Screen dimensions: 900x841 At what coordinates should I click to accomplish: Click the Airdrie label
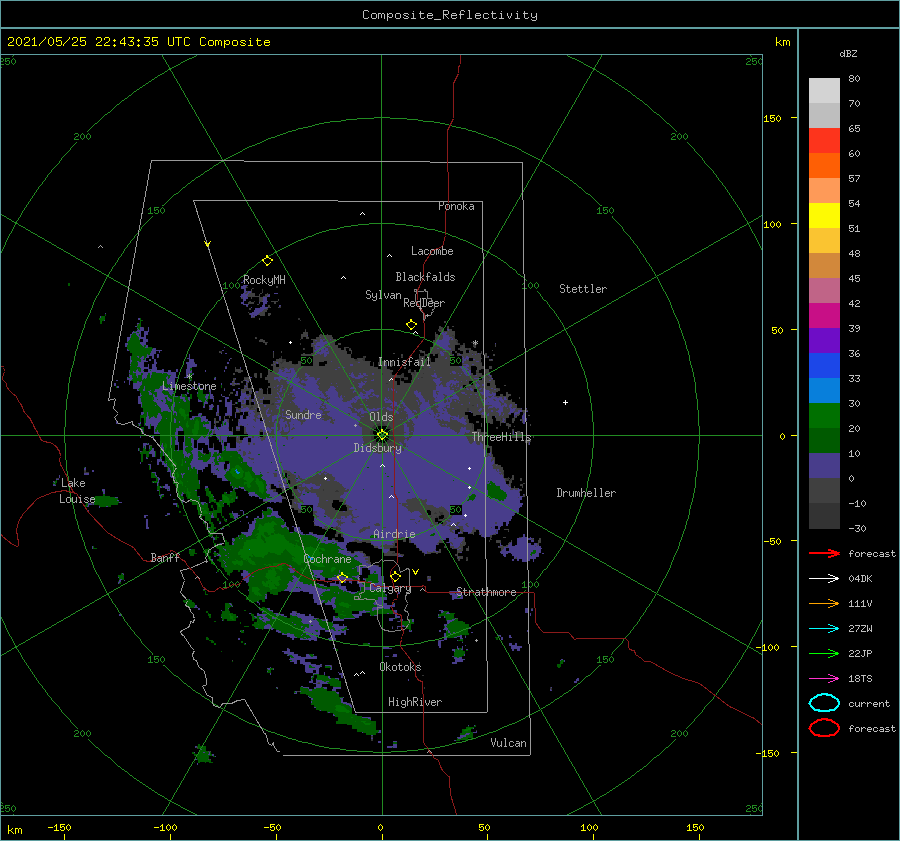[394, 534]
